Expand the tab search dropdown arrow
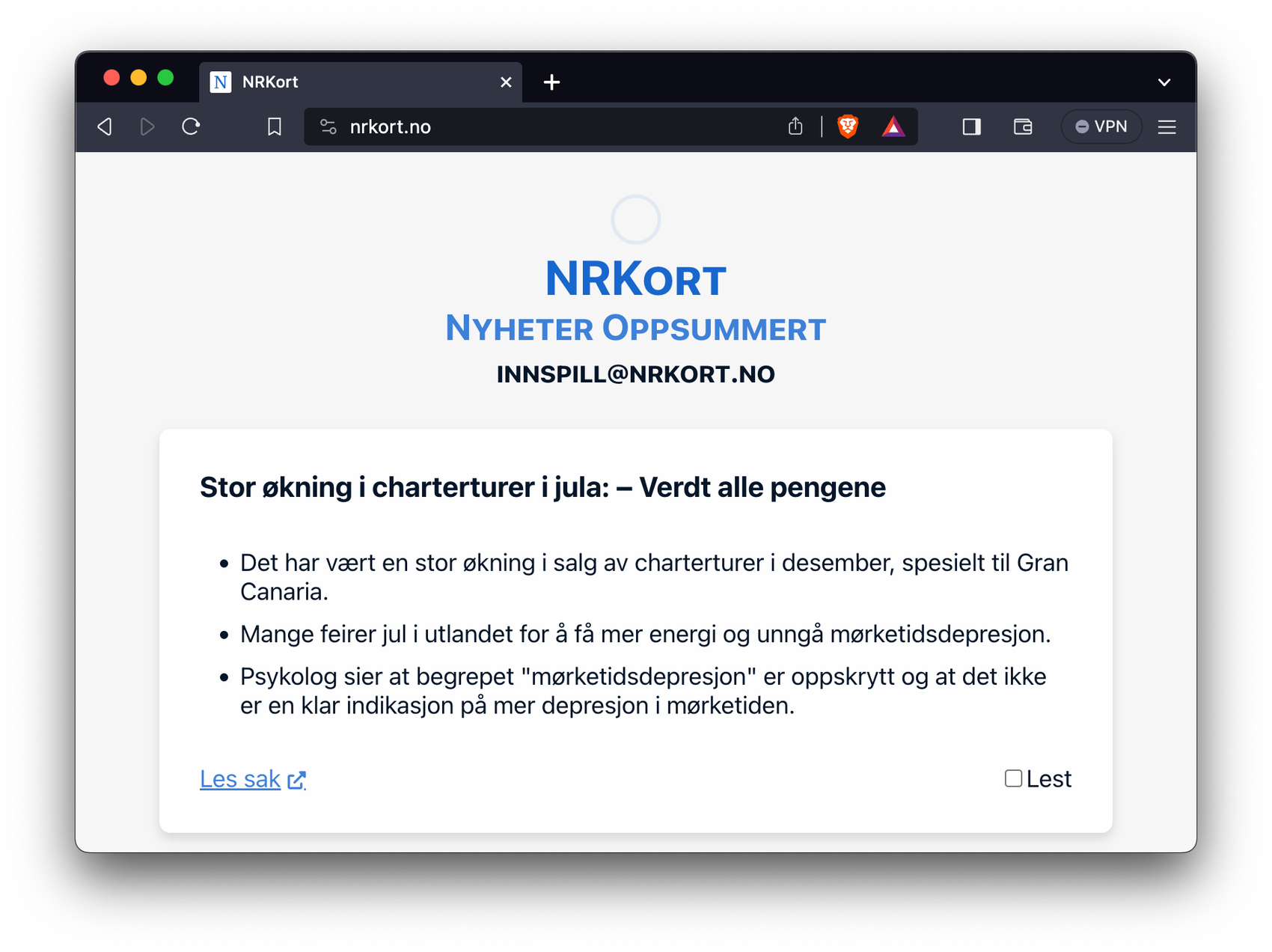1272x952 pixels. 1164,82
